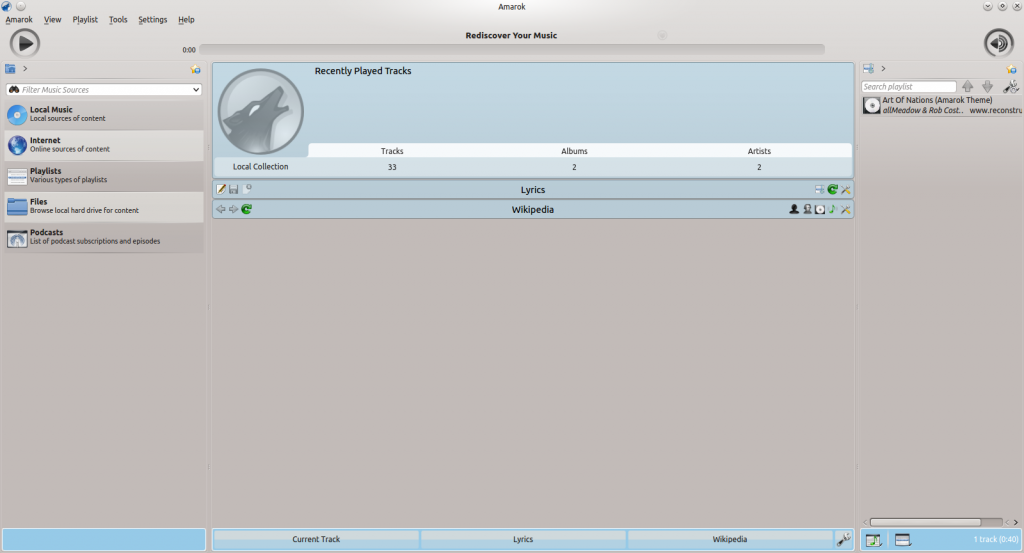Click the media sources home icon
Image resolution: width=1024 pixels, height=553 pixels.
(10, 69)
